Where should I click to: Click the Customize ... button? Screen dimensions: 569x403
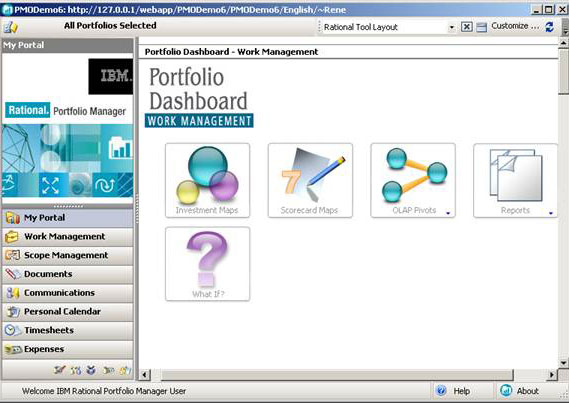515,26
